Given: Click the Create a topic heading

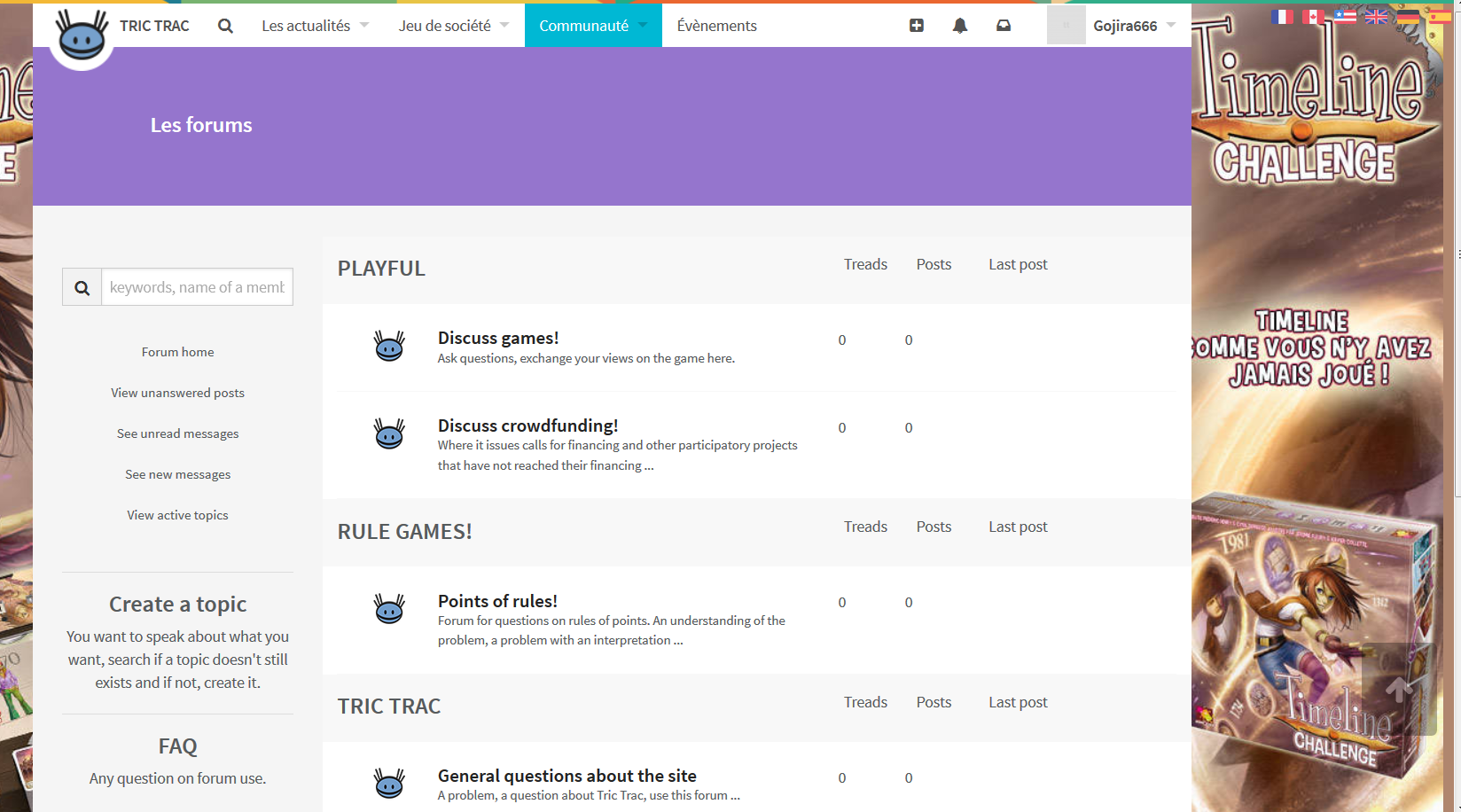Looking at the screenshot, I should (x=178, y=604).
